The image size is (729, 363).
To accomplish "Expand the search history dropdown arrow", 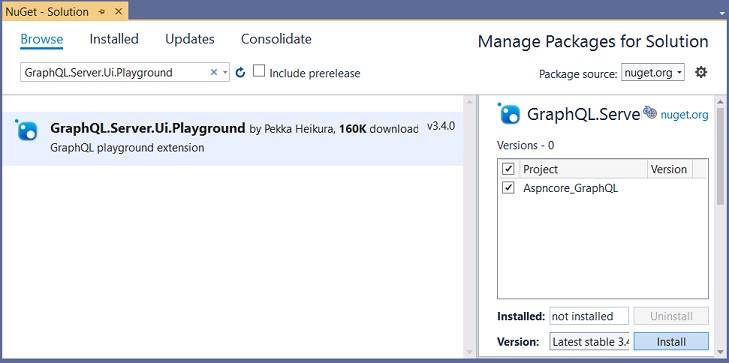I will (225, 73).
